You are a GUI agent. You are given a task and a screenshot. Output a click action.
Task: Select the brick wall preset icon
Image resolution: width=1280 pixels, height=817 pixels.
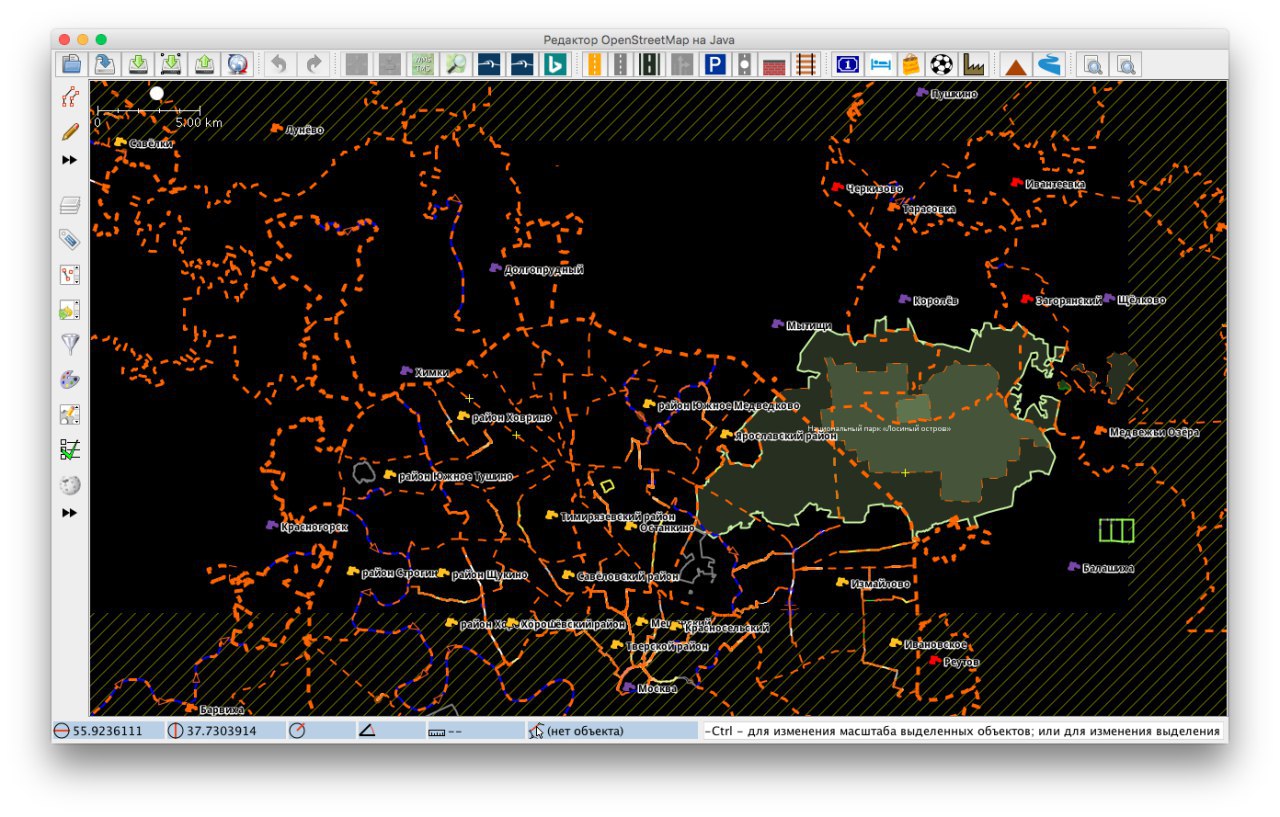774,65
